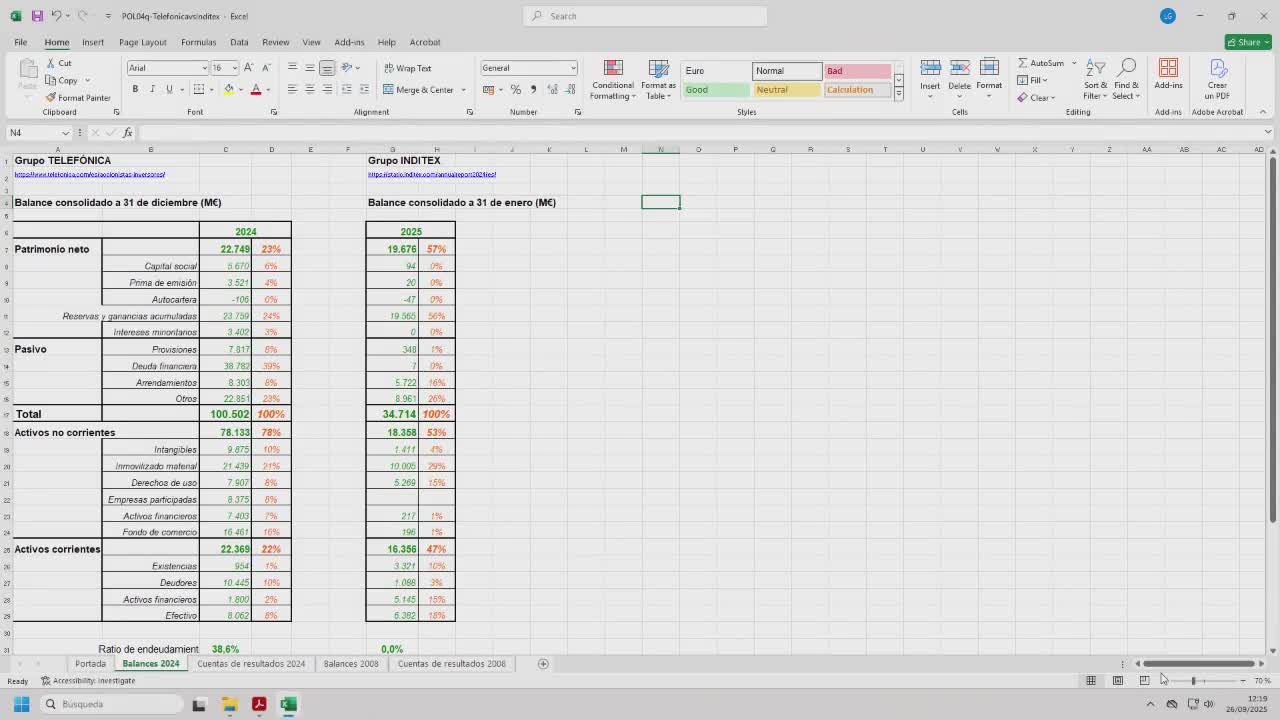The height and width of the screenshot is (720, 1280).
Task: Expand the cell Styles gallery more arrow
Action: (898, 94)
